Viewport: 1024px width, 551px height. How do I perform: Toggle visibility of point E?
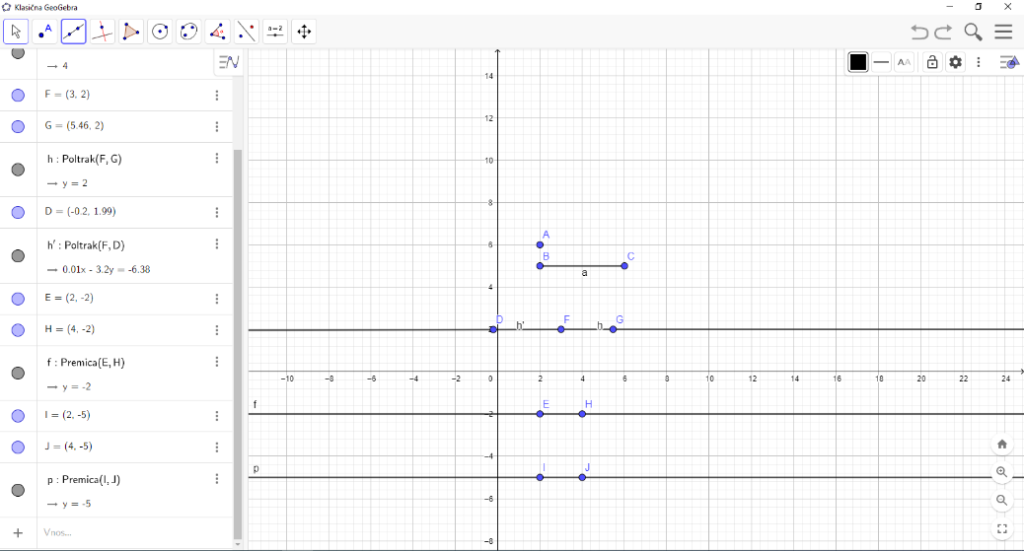(x=18, y=299)
